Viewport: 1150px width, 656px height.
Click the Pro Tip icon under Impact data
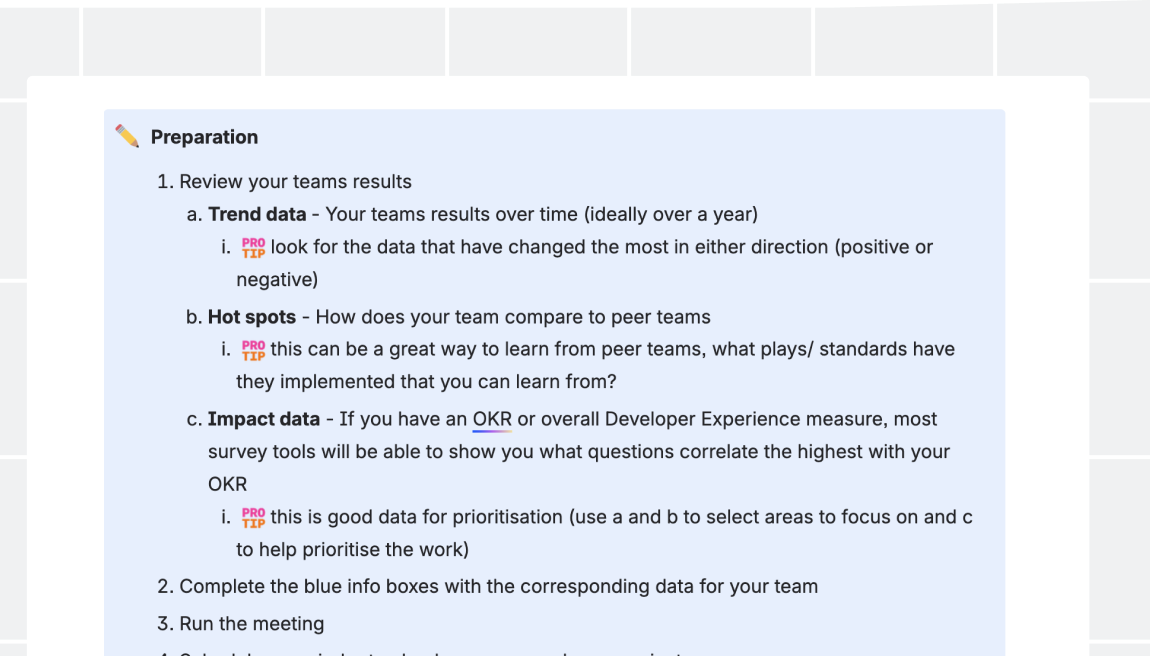point(253,517)
